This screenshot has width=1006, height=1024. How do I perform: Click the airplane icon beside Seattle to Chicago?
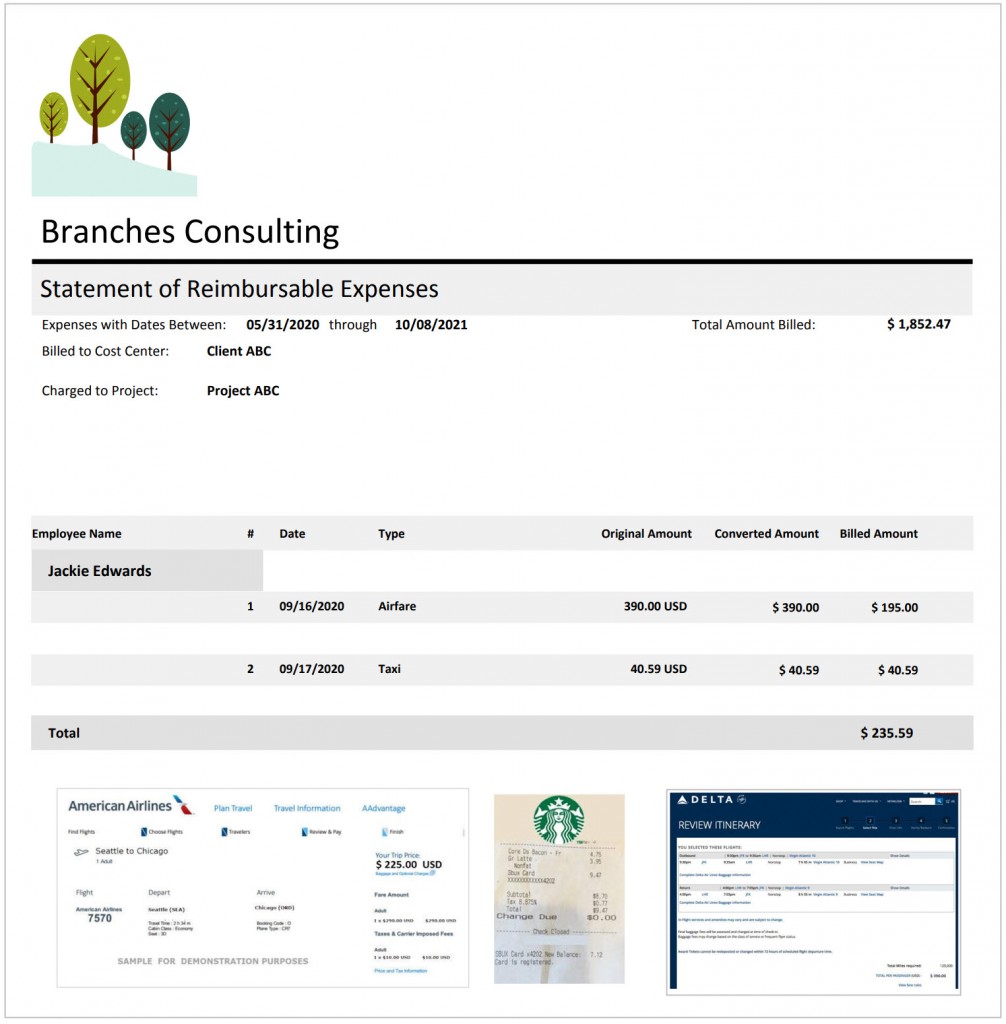pyautogui.click(x=81, y=850)
